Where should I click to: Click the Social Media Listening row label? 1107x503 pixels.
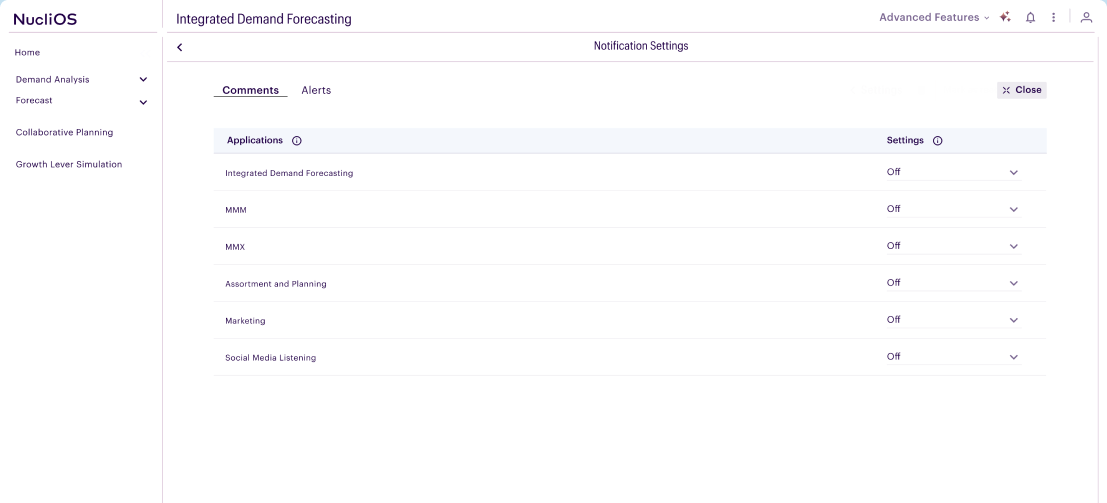270,358
